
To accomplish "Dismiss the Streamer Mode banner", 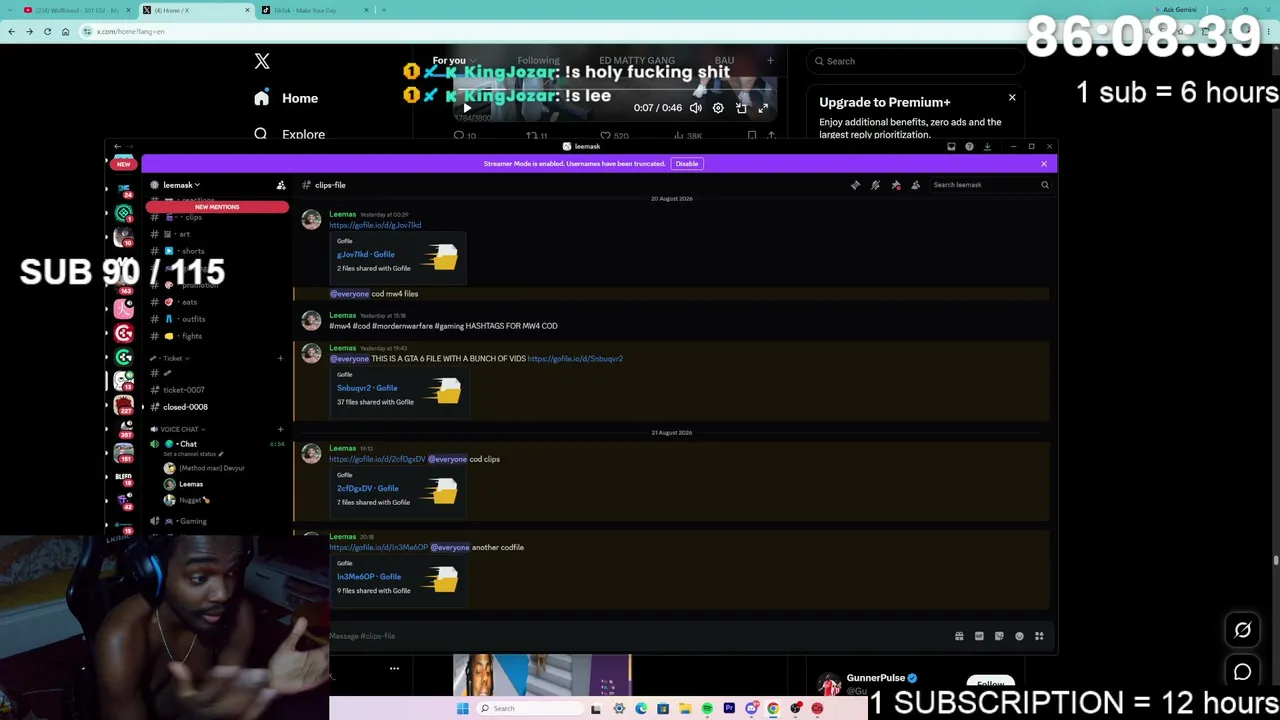I will 1044,164.
